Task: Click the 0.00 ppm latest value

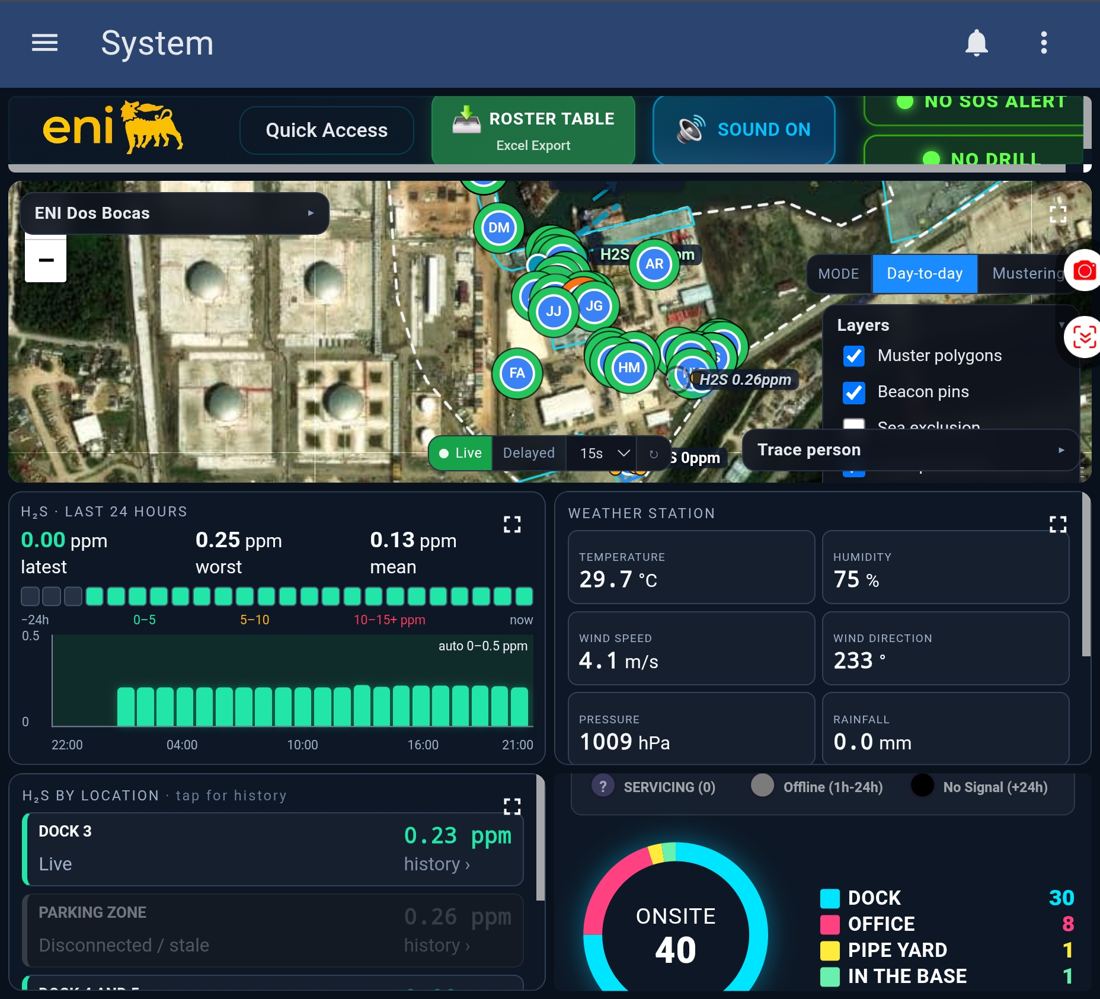Action: pos(64,540)
